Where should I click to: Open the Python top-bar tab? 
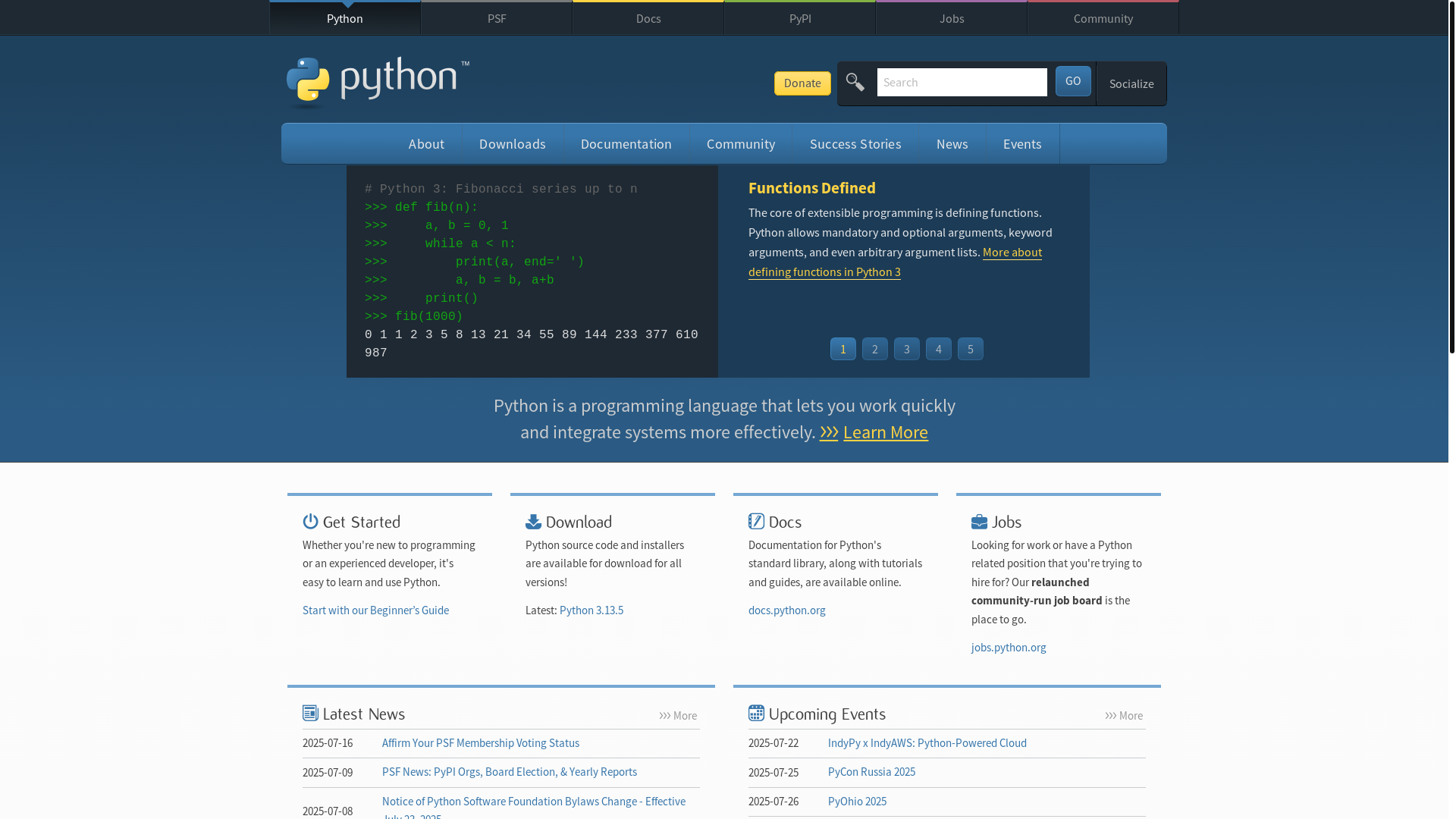[345, 18]
